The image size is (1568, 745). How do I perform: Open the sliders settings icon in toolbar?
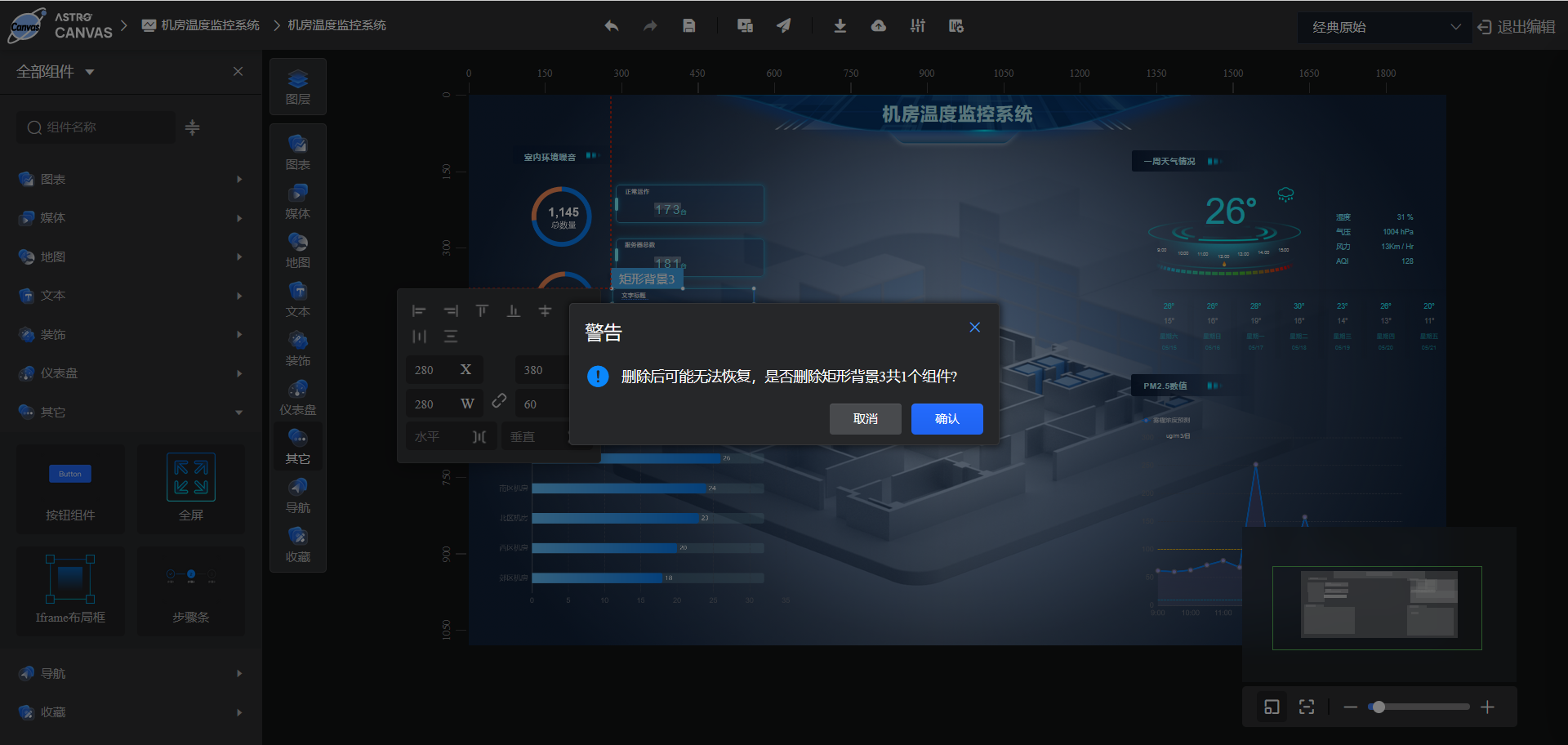pos(918,26)
